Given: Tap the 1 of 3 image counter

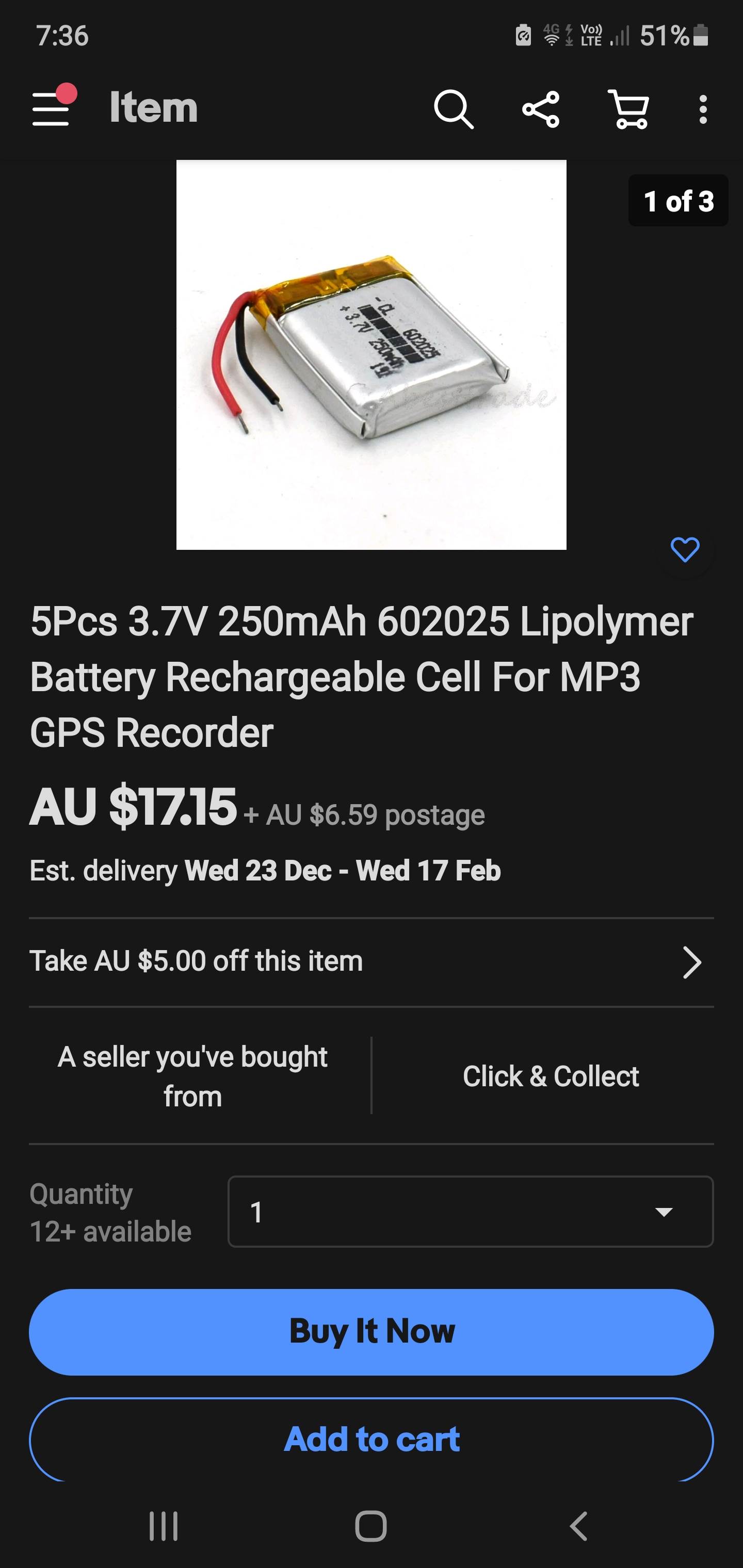Looking at the screenshot, I should pos(678,201).
